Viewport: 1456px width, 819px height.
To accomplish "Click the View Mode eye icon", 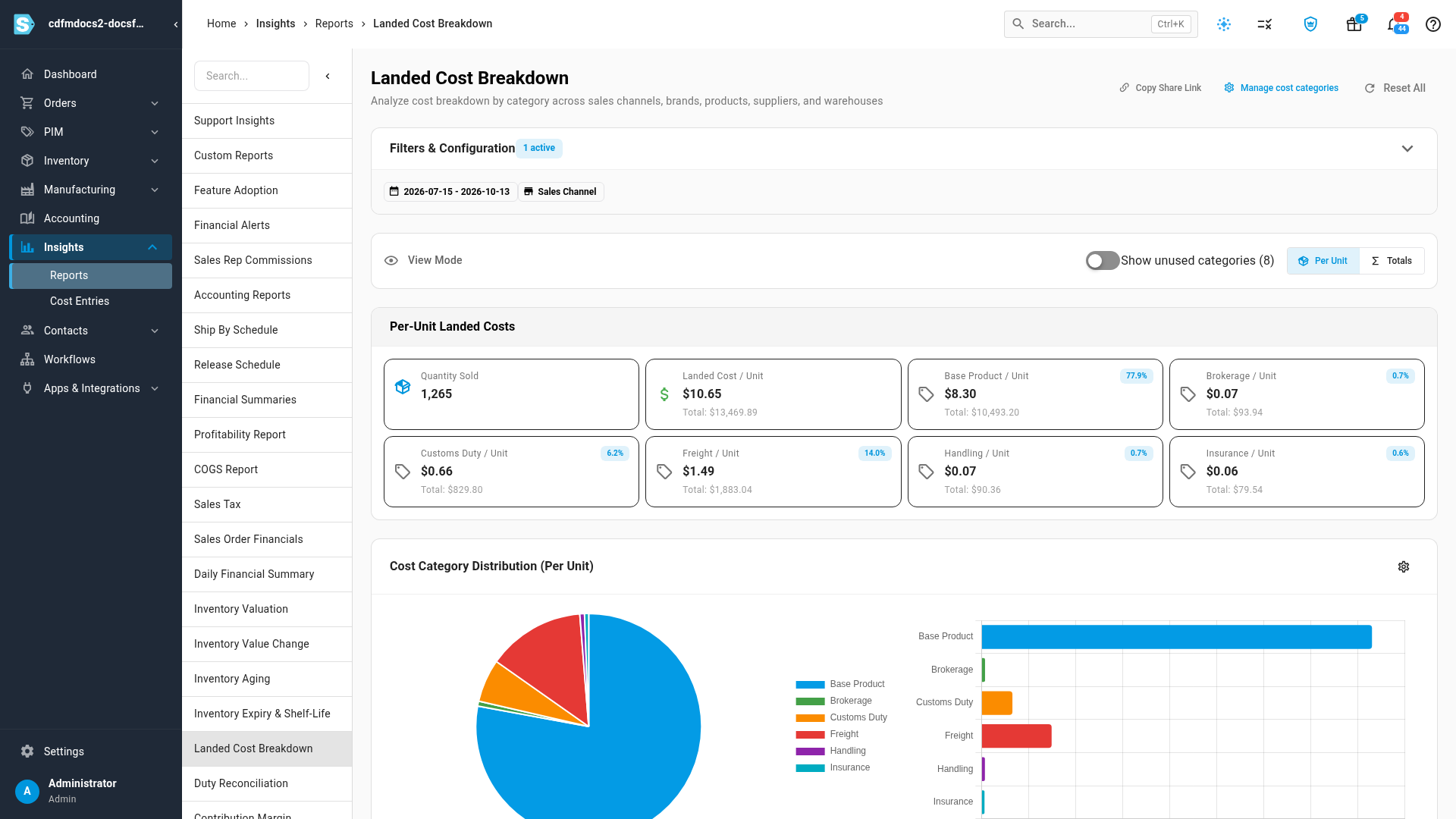I will point(391,261).
